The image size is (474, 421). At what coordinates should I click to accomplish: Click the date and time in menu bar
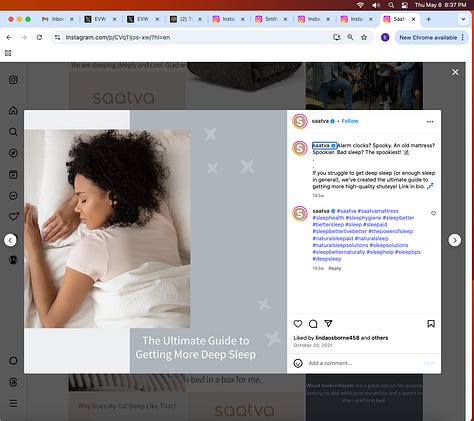[440, 5]
